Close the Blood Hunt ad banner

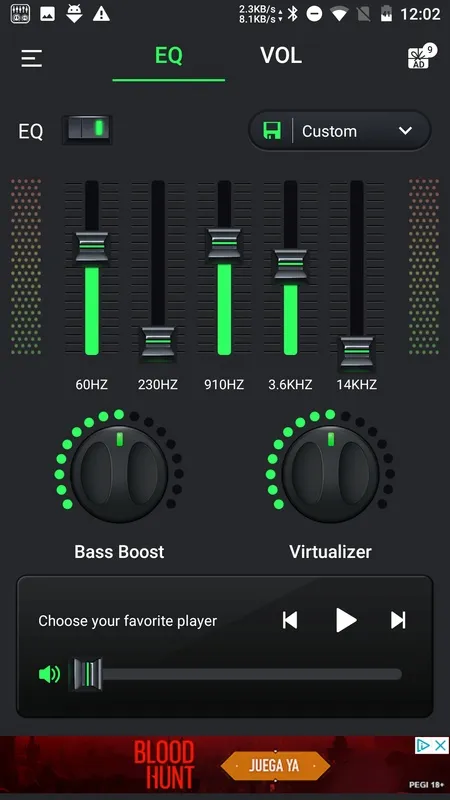pos(441,745)
